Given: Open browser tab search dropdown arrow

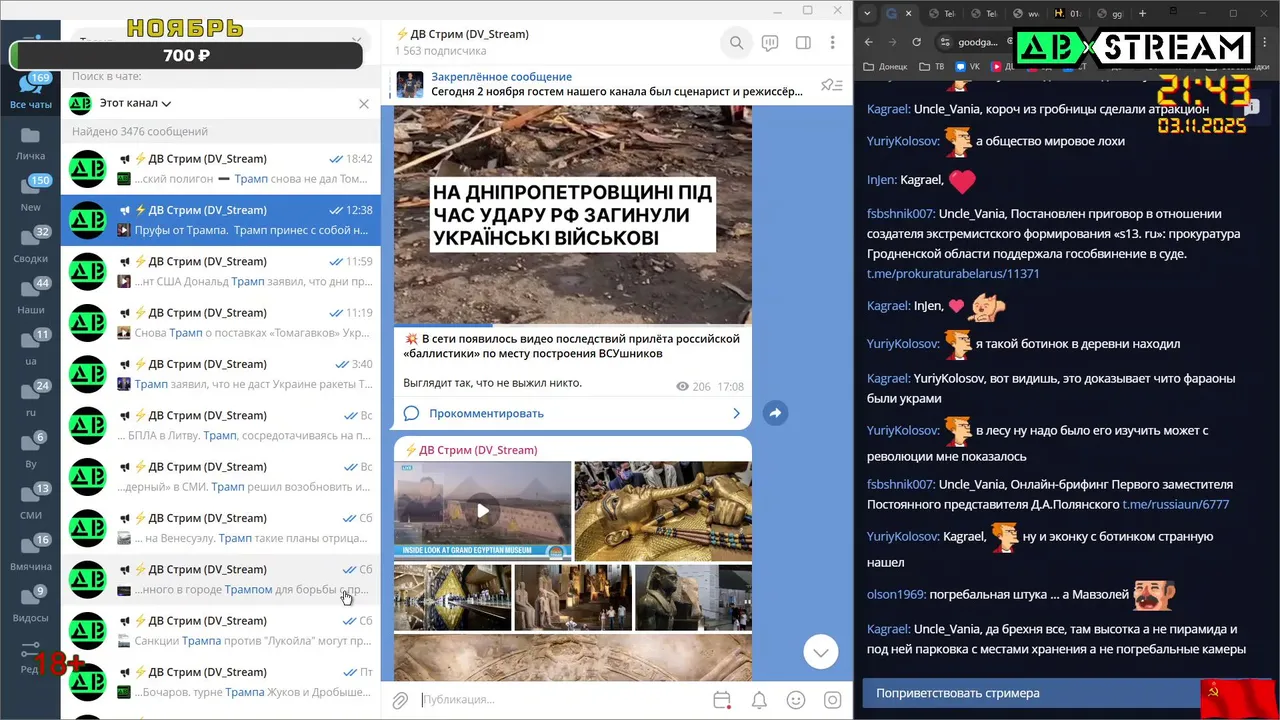Looking at the screenshot, I should pos(866,13).
